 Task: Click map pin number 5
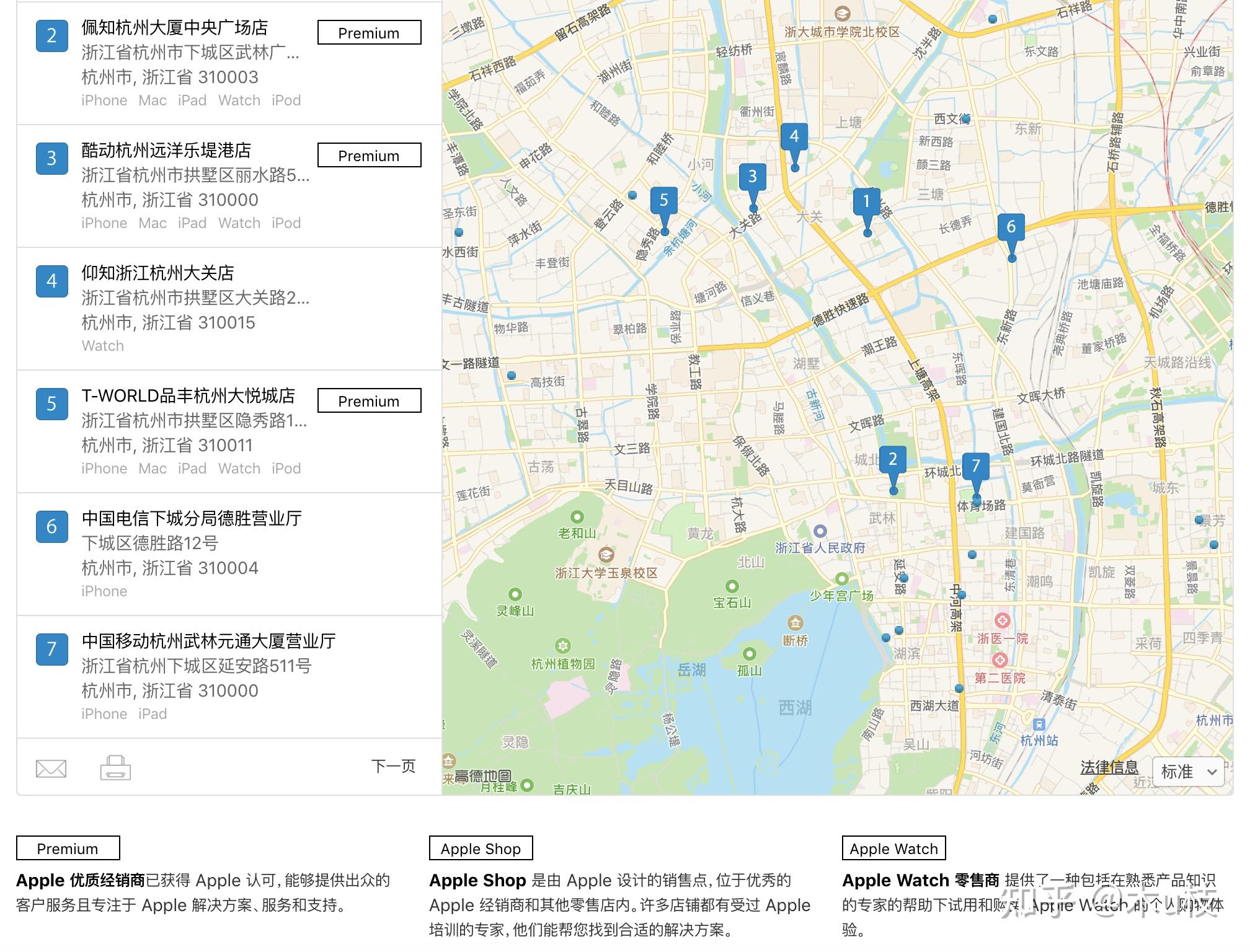pyautogui.click(x=663, y=201)
